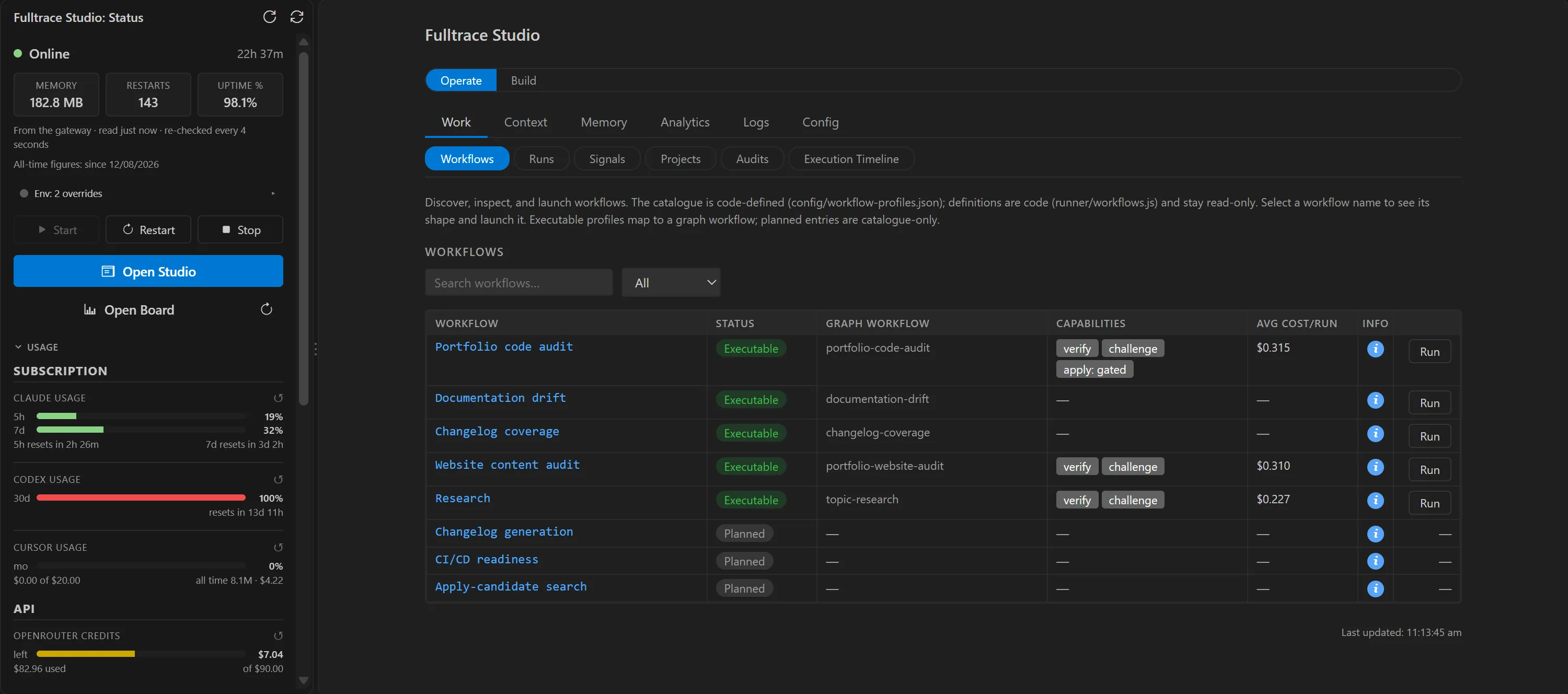Viewport: 1568px width, 694px height.
Task: Refresh Claude usage stats icon
Action: [x=278, y=398]
